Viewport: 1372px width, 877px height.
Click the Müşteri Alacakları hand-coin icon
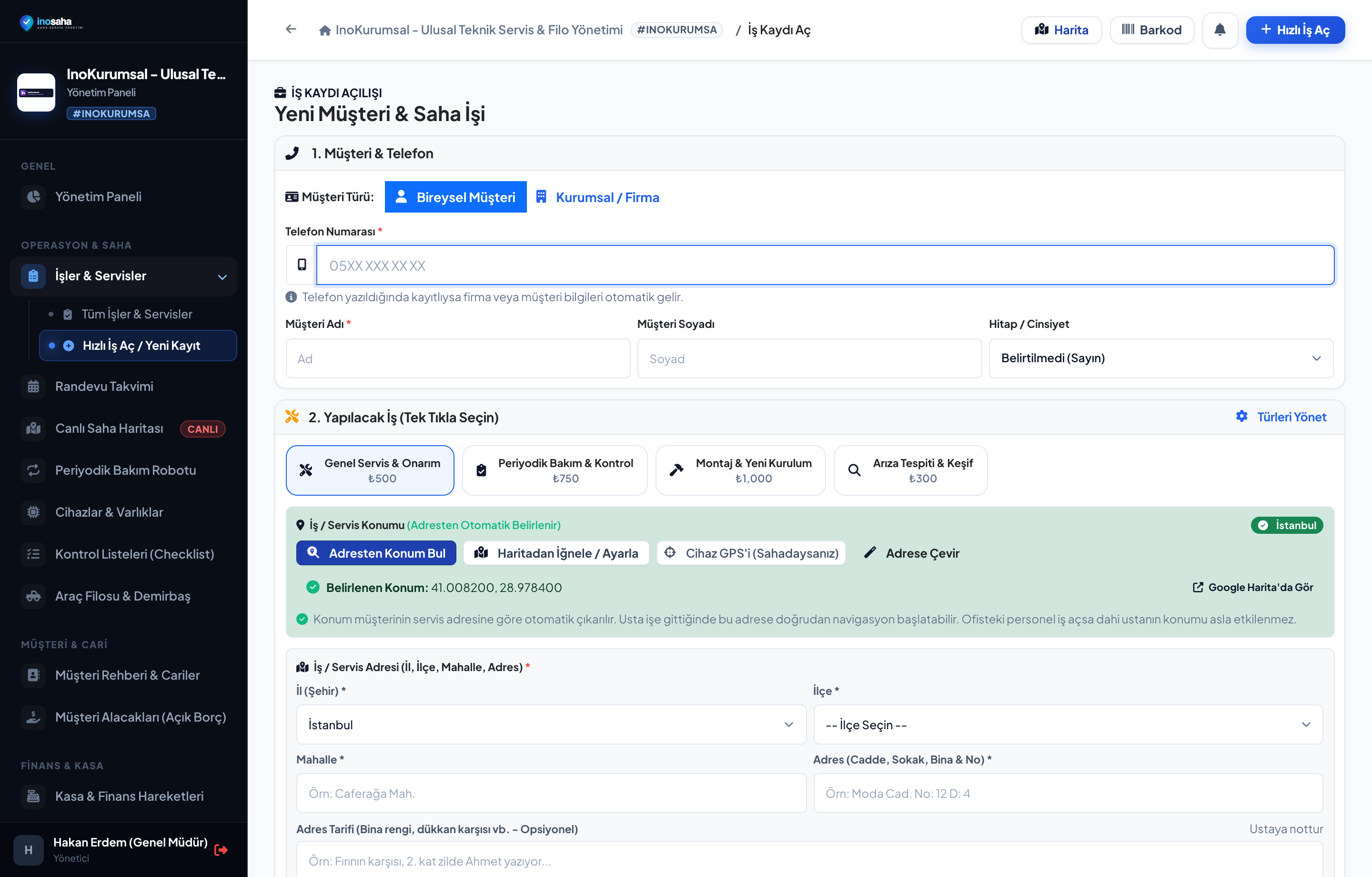pos(34,717)
